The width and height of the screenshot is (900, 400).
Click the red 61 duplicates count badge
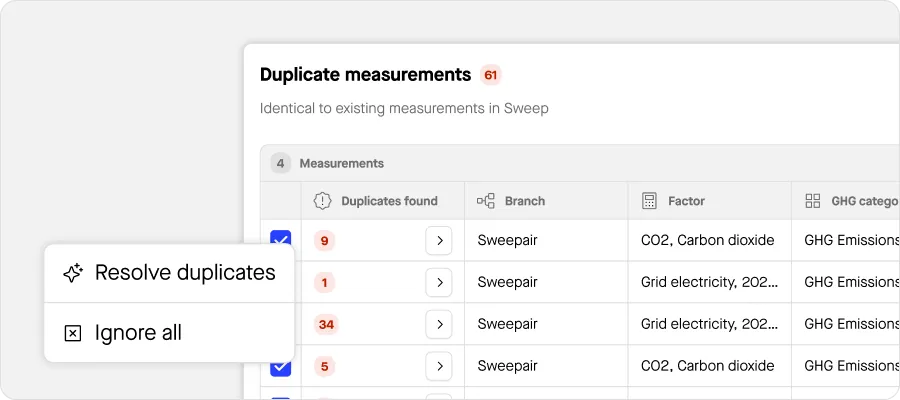tap(490, 75)
